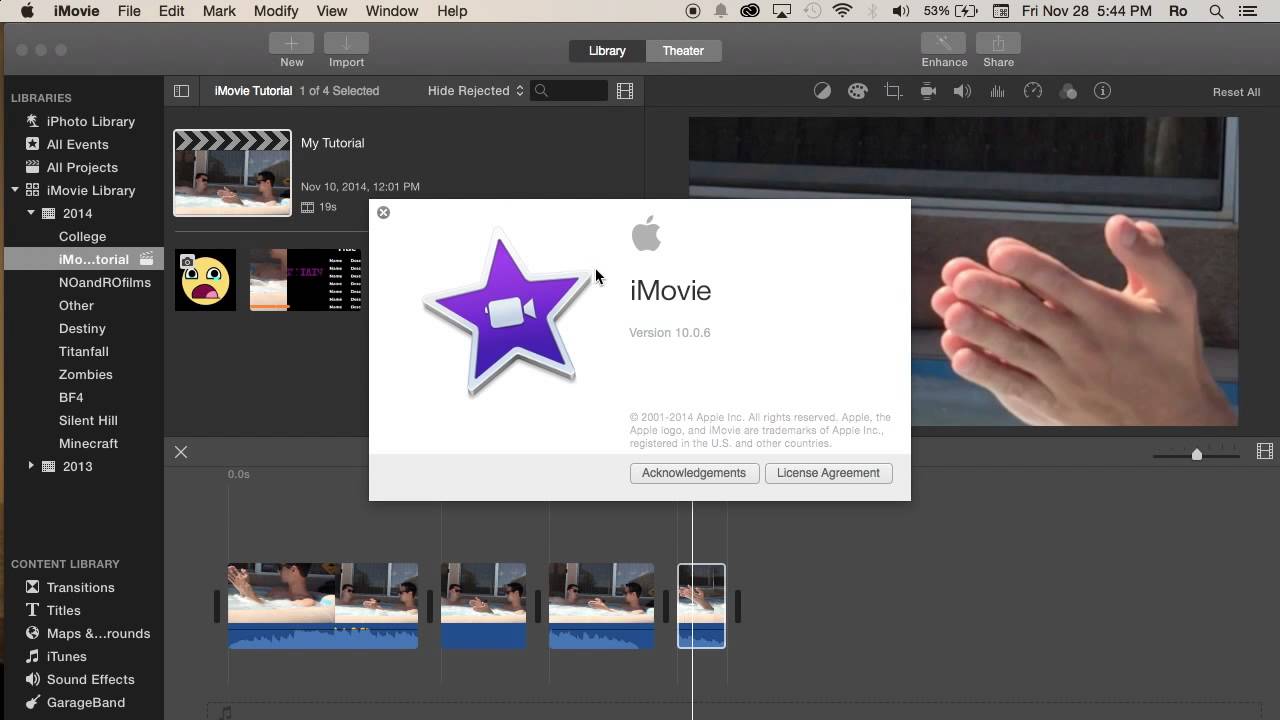The image size is (1280, 720).
Task: Adjust the timeline zoom slider
Action: pyautogui.click(x=1196, y=454)
